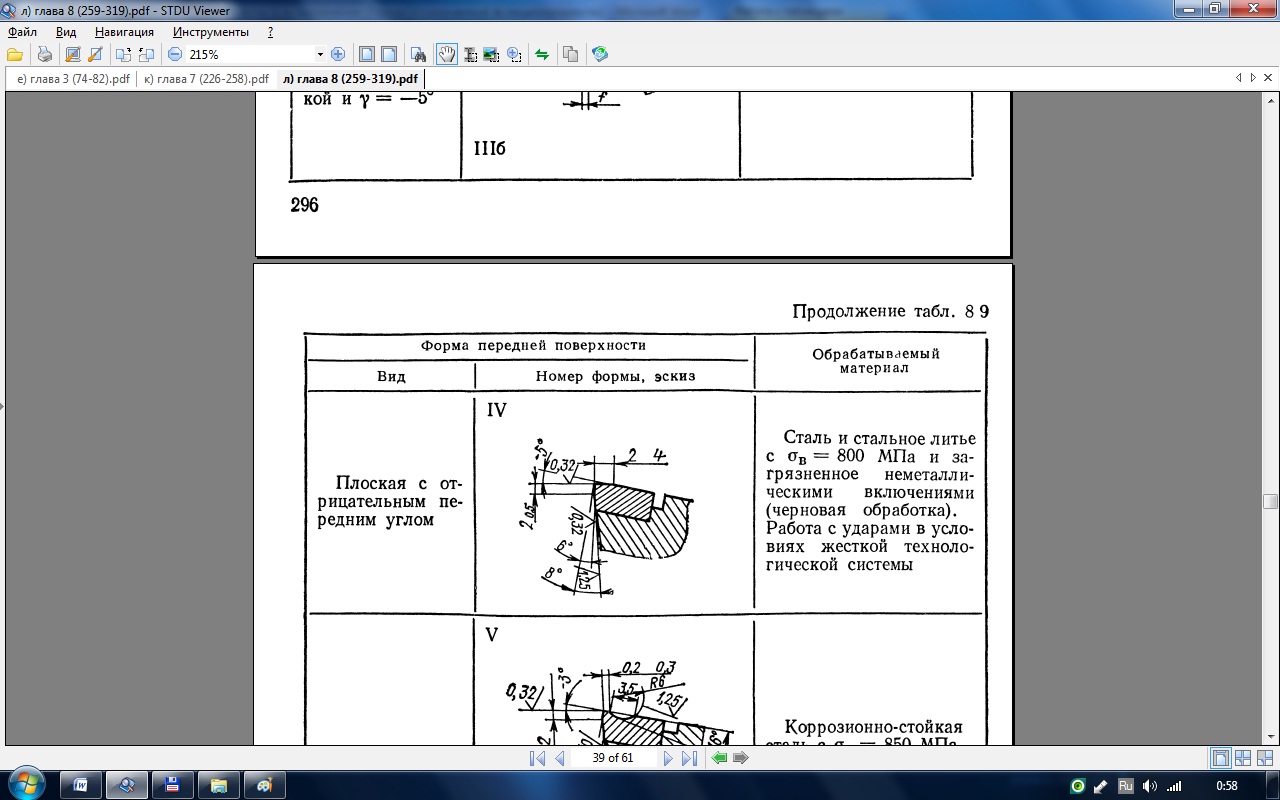Go to last page button
1280x800 pixels.
coord(689,758)
